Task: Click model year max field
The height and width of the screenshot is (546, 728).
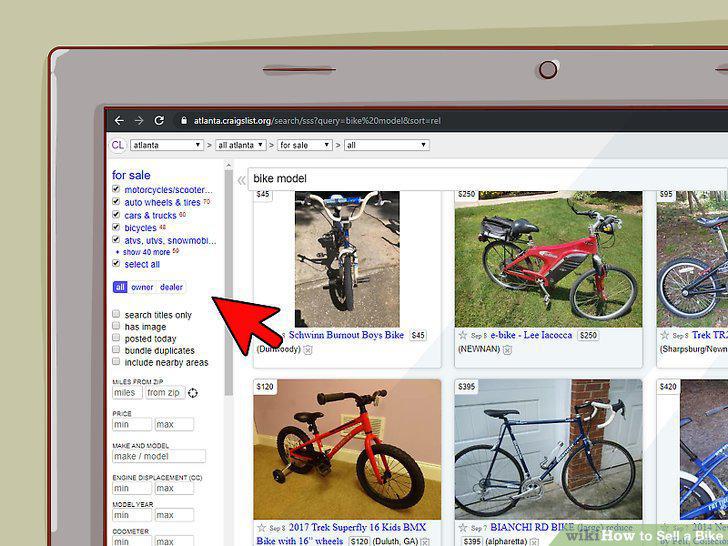Action: click(x=174, y=515)
